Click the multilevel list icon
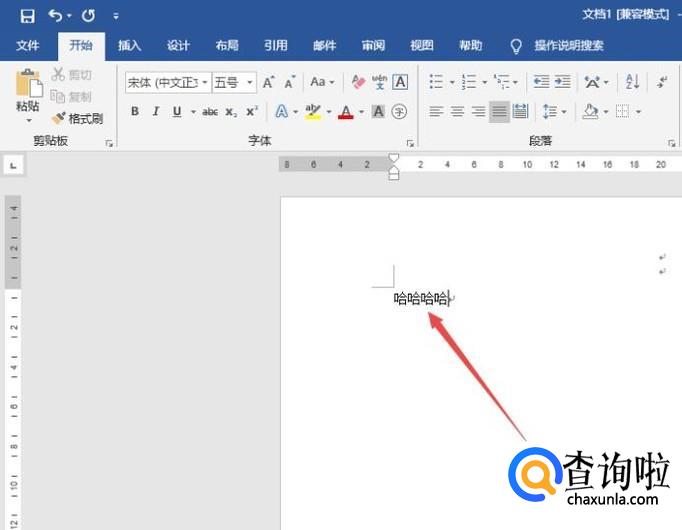Screen dimensions: 682x530 [x=501, y=82]
